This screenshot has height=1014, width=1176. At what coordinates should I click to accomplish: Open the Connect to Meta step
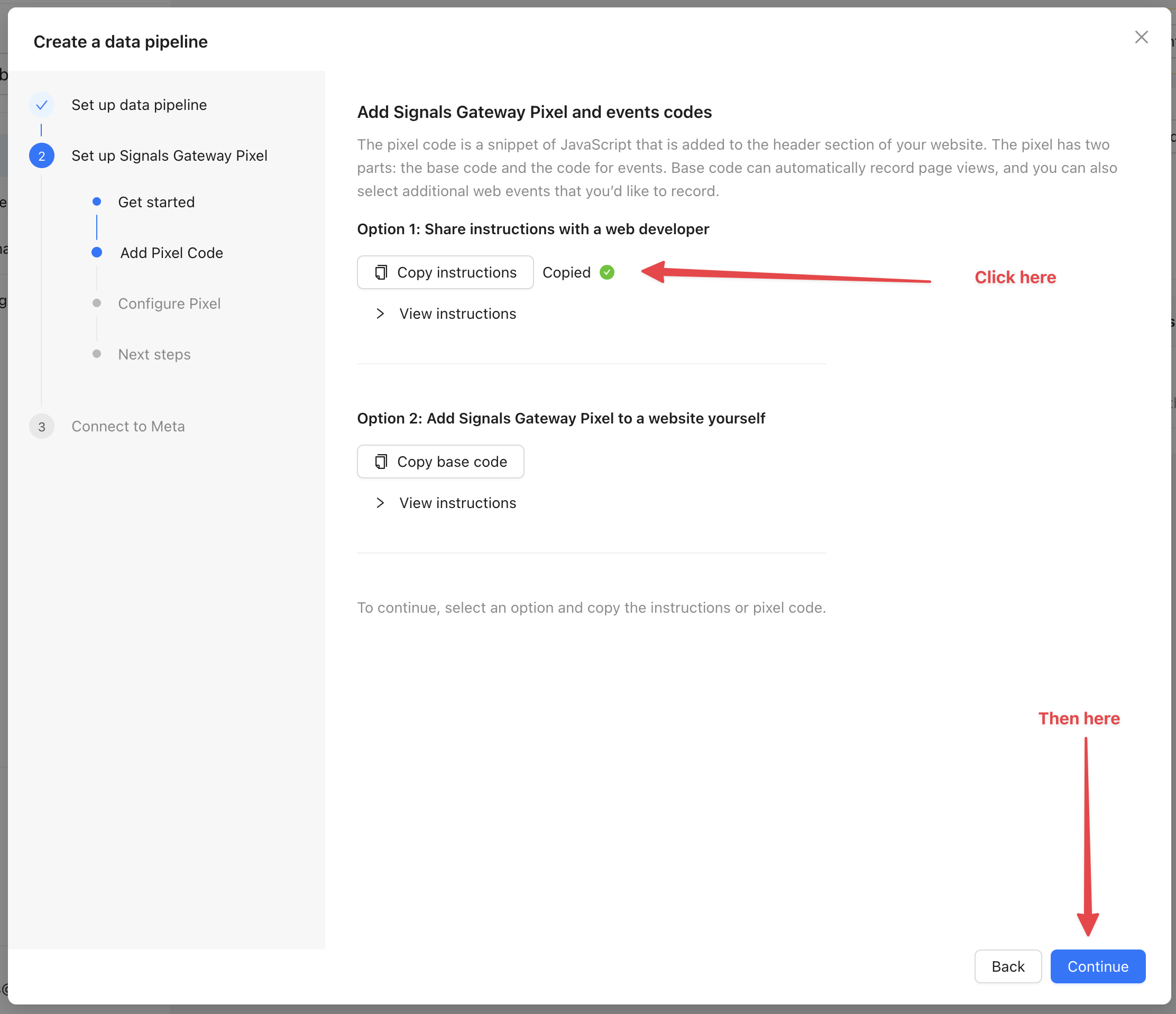[x=128, y=427]
